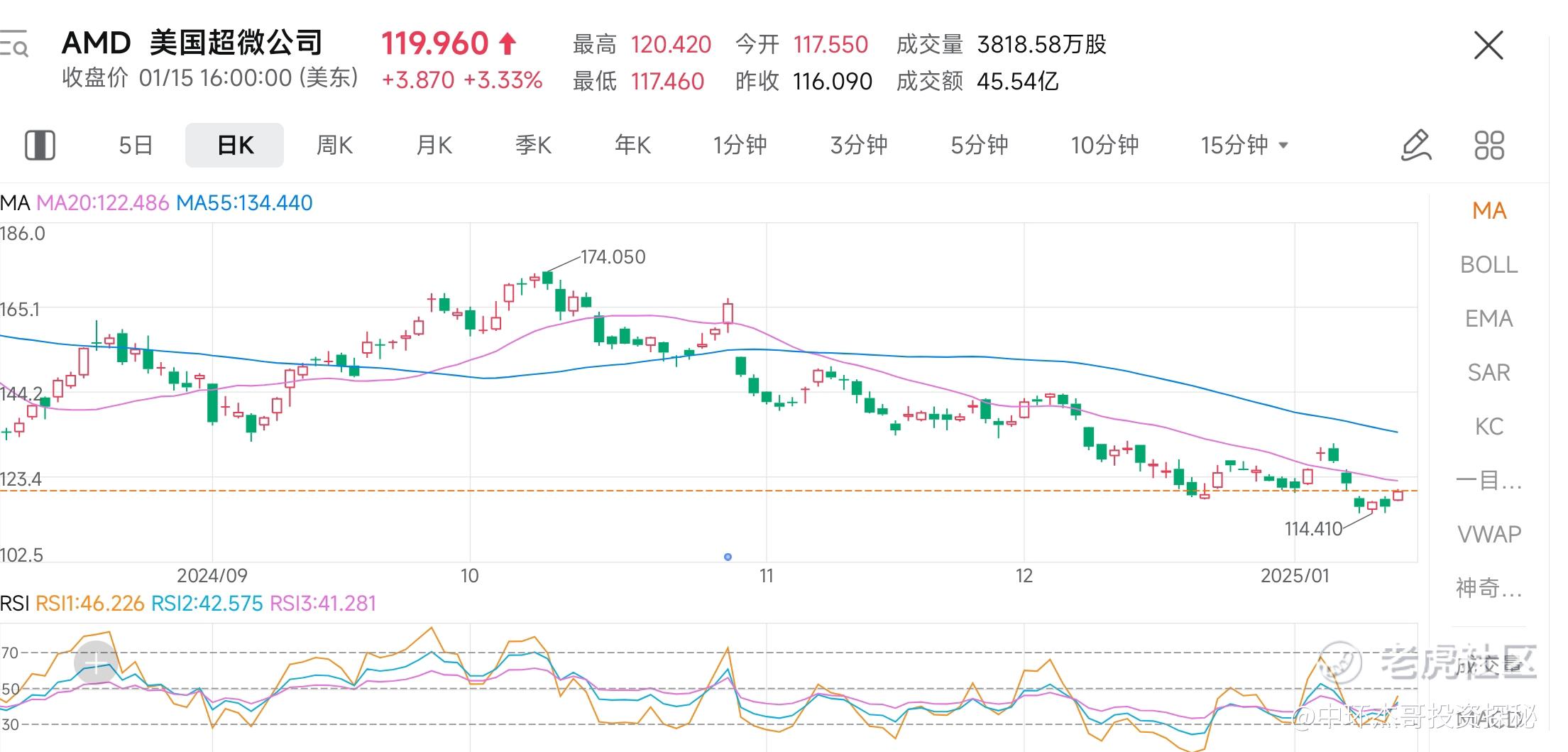Click the current price 119.960

tap(435, 44)
